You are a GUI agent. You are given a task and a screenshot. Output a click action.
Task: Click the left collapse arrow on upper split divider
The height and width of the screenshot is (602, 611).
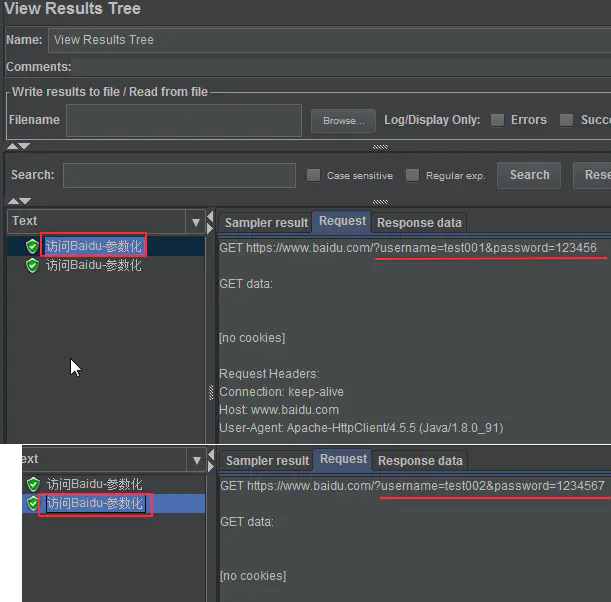point(210,216)
